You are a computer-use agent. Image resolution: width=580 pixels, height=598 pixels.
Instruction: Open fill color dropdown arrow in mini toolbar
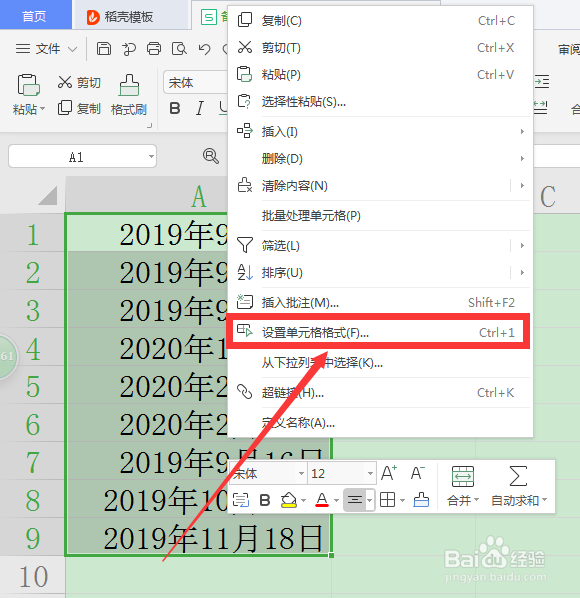pyautogui.click(x=304, y=500)
